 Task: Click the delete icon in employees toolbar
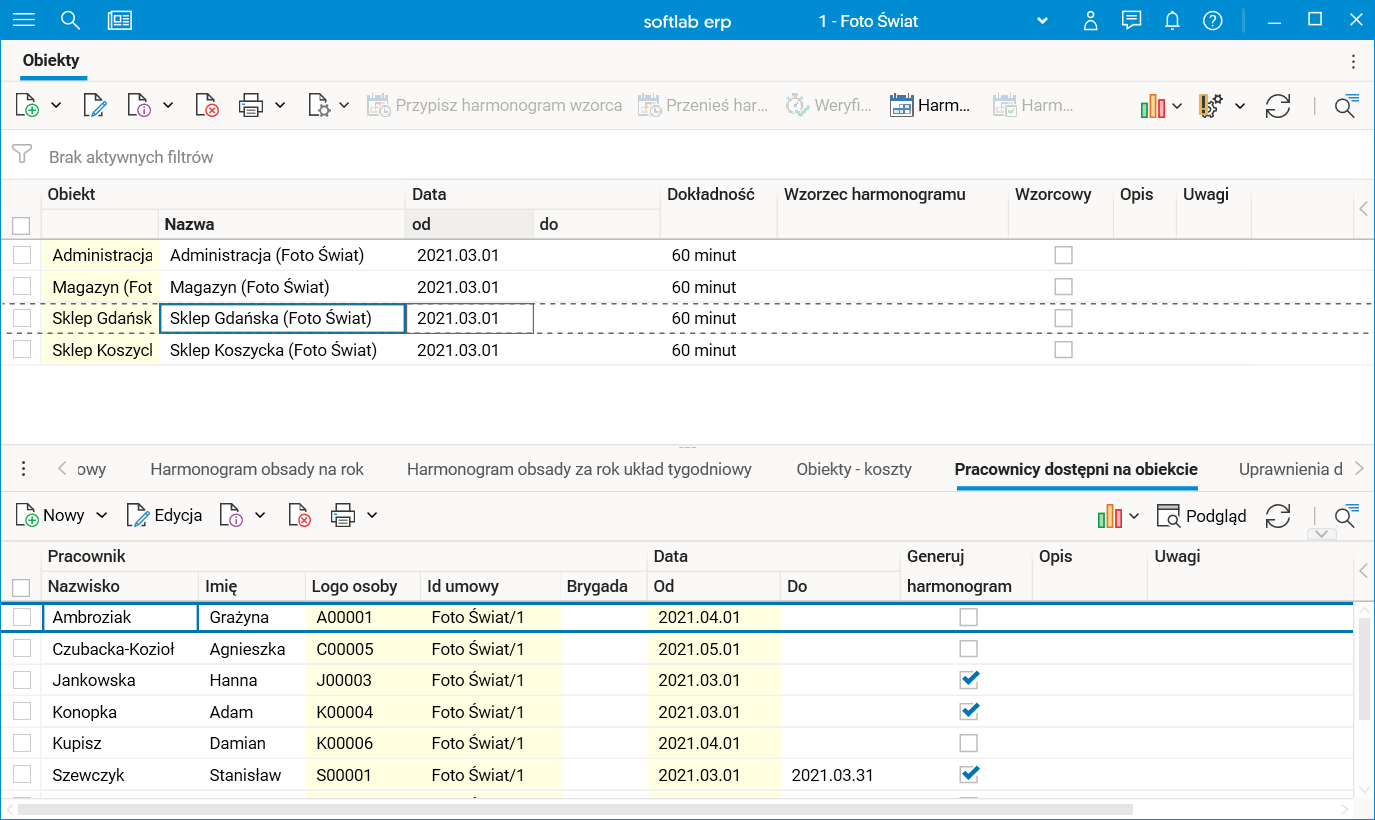[x=299, y=516]
